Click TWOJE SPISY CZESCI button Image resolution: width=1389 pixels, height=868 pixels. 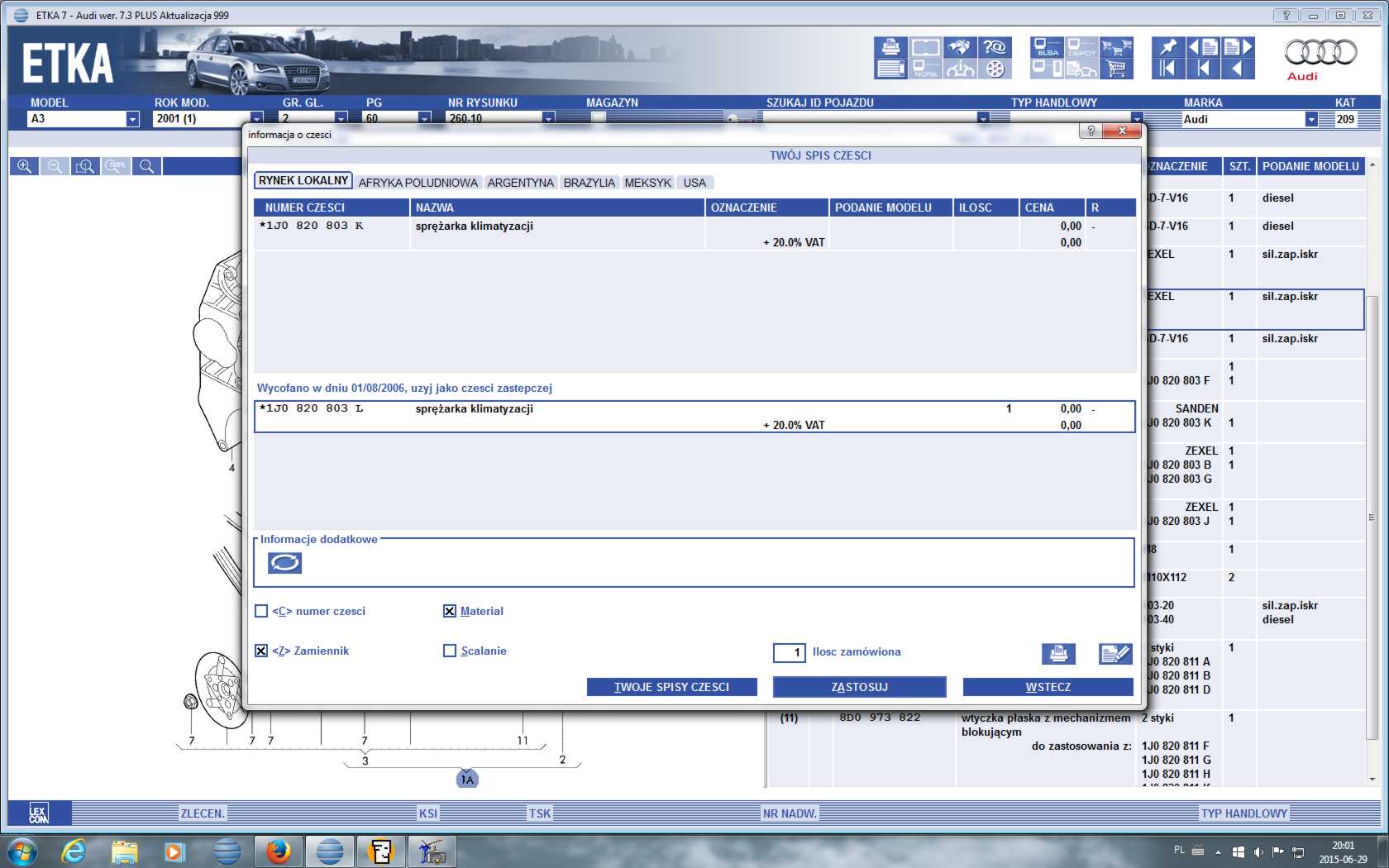click(671, 687)
